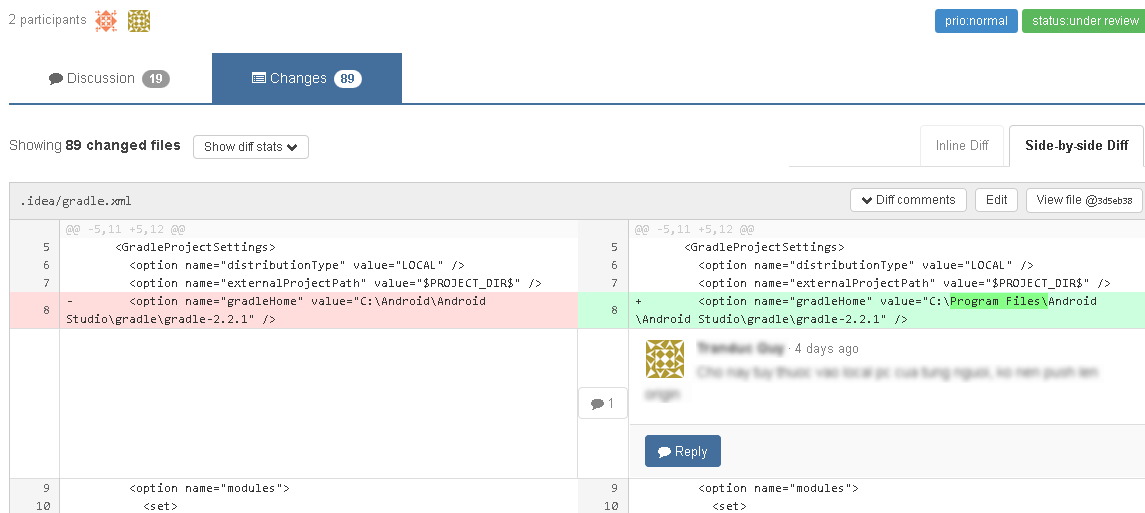
Task: Click the highlighted Program Files text
Action: tap(998, 301)
